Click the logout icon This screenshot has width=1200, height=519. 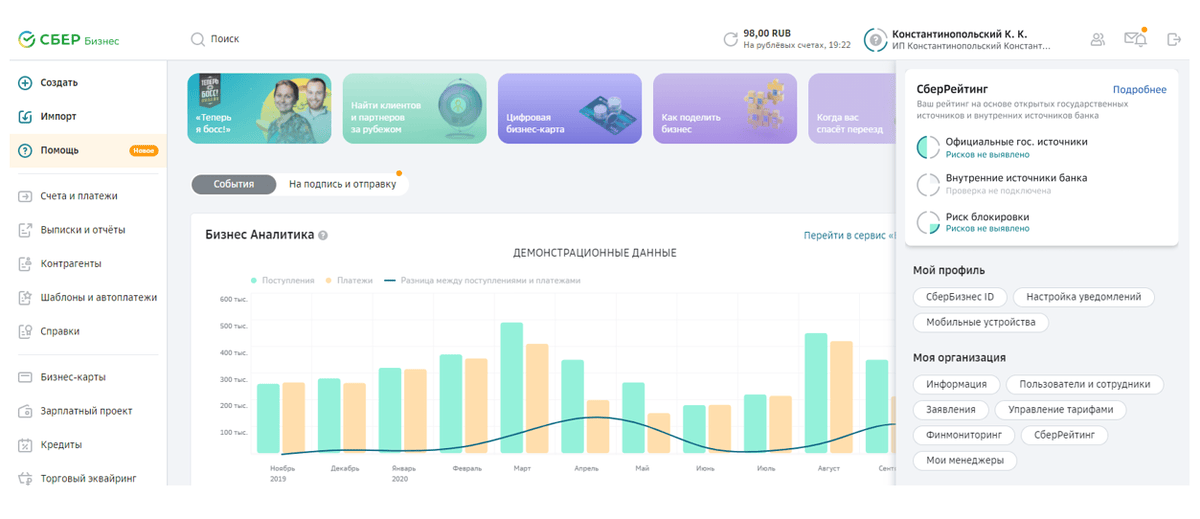[x=1174, y=39]
